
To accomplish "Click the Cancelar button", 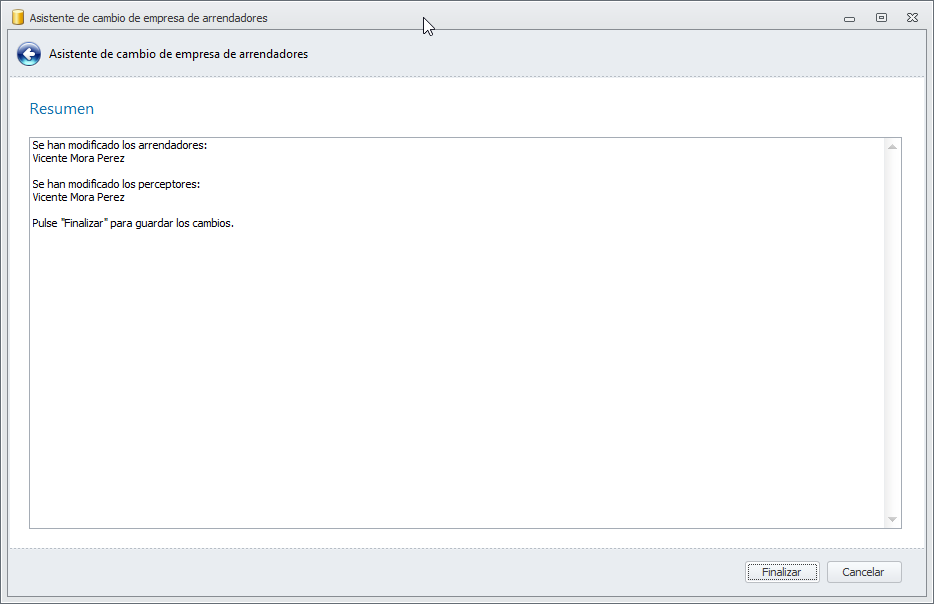I will click(x=864, y=572).
